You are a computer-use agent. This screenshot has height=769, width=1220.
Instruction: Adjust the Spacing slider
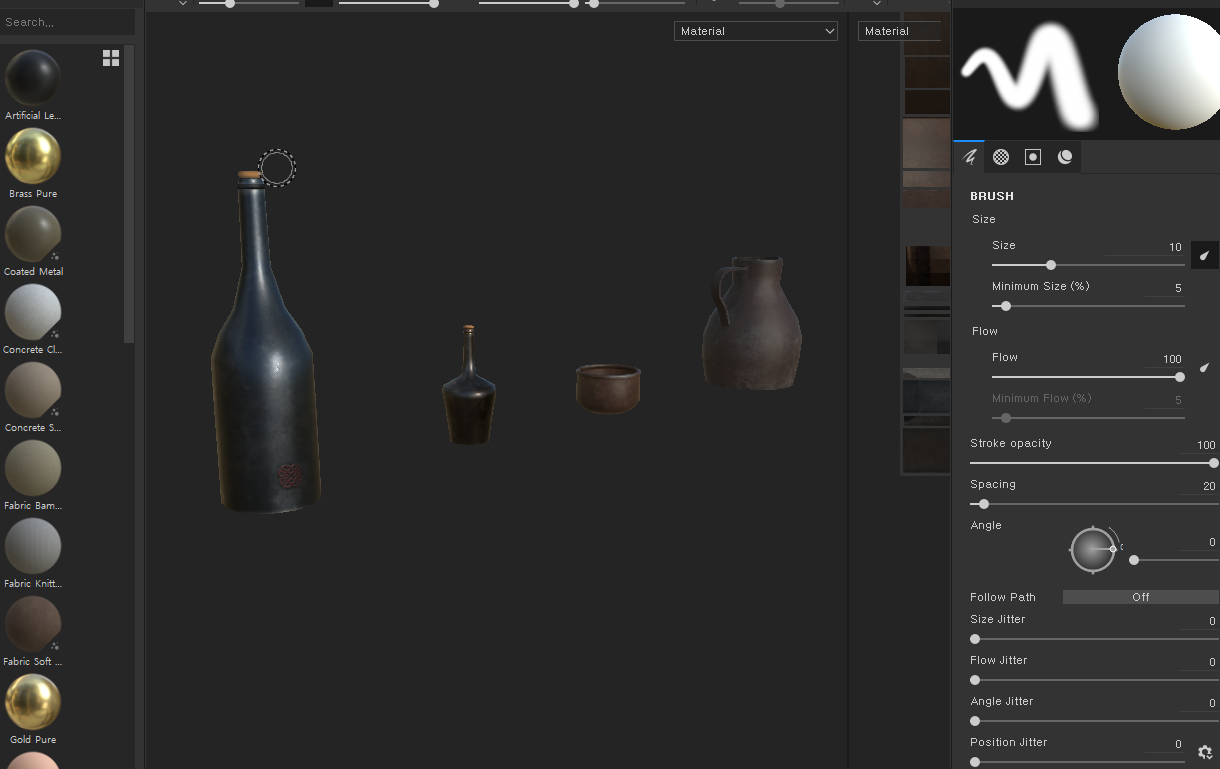click(1094, 504)
